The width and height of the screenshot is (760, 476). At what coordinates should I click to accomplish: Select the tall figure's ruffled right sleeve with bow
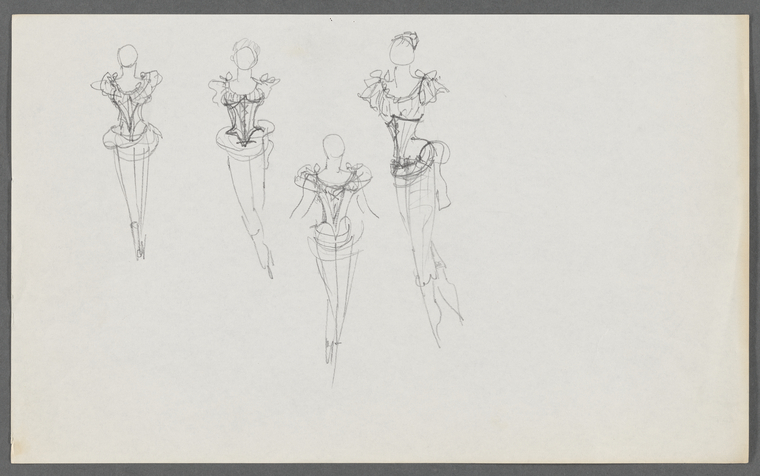coord(432,87)
